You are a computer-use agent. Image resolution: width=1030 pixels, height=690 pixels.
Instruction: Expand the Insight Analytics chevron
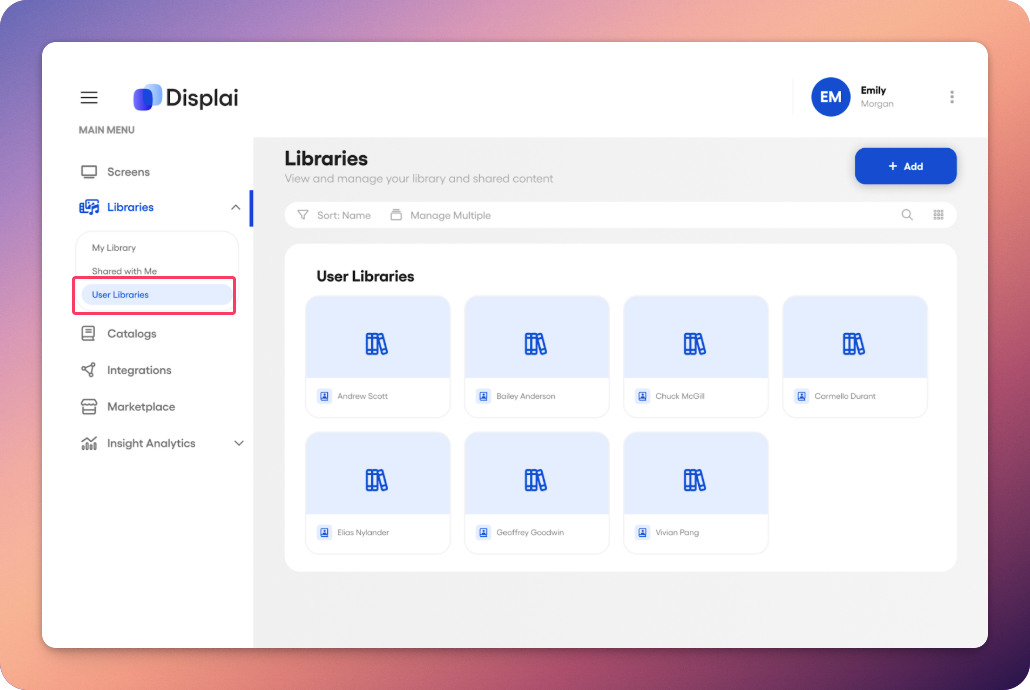(238, 444)
